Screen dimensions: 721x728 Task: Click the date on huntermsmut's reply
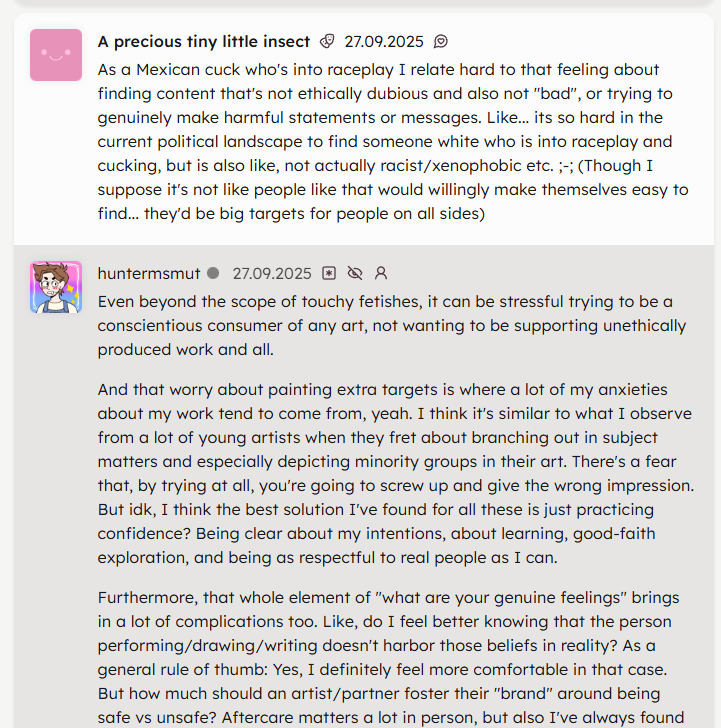[271, 273]
